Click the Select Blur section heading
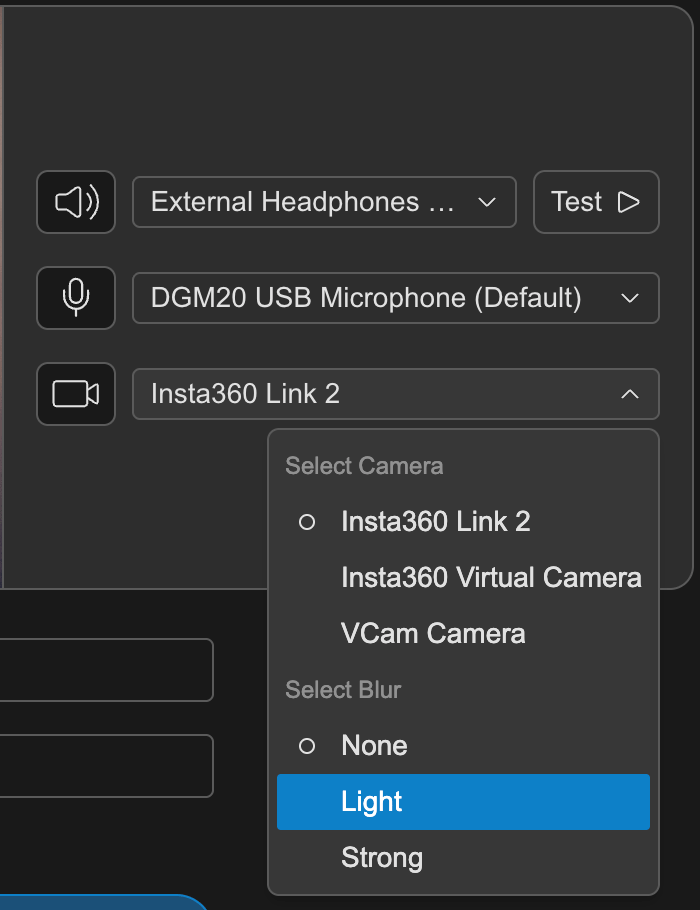 click(343, 690)
